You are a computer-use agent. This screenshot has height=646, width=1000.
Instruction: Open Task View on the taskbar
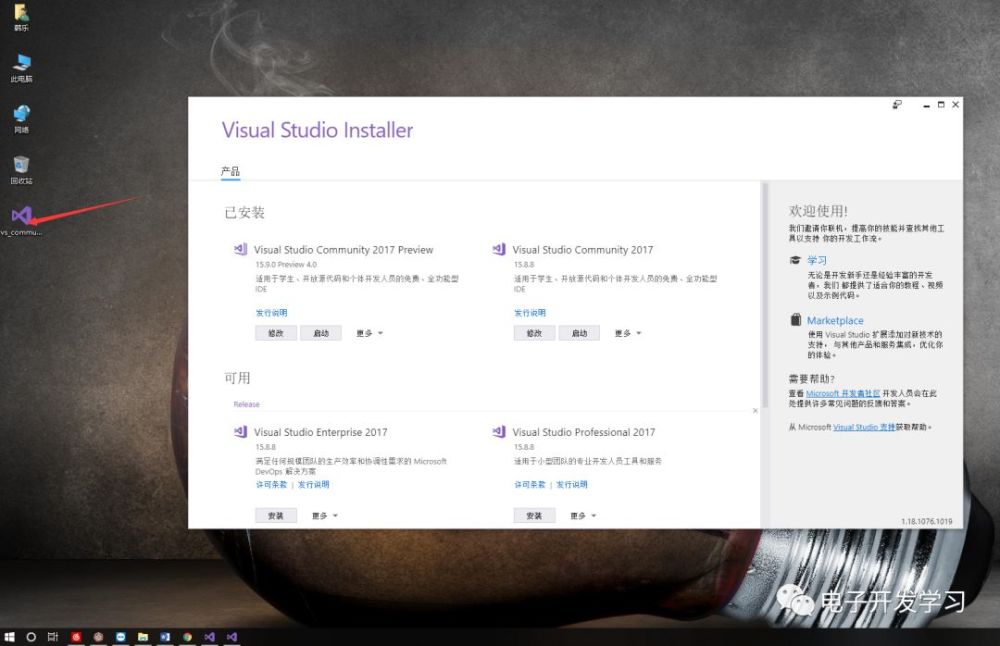click(x=53, y=636)
